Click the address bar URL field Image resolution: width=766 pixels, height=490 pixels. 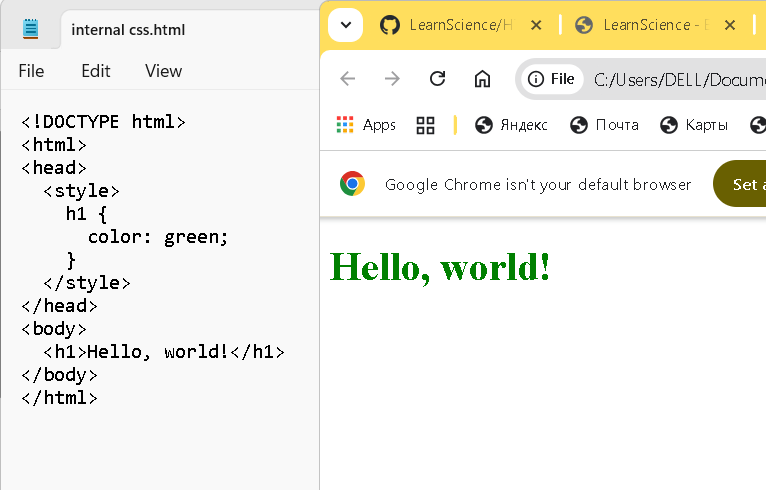click(x=675, y=79)
